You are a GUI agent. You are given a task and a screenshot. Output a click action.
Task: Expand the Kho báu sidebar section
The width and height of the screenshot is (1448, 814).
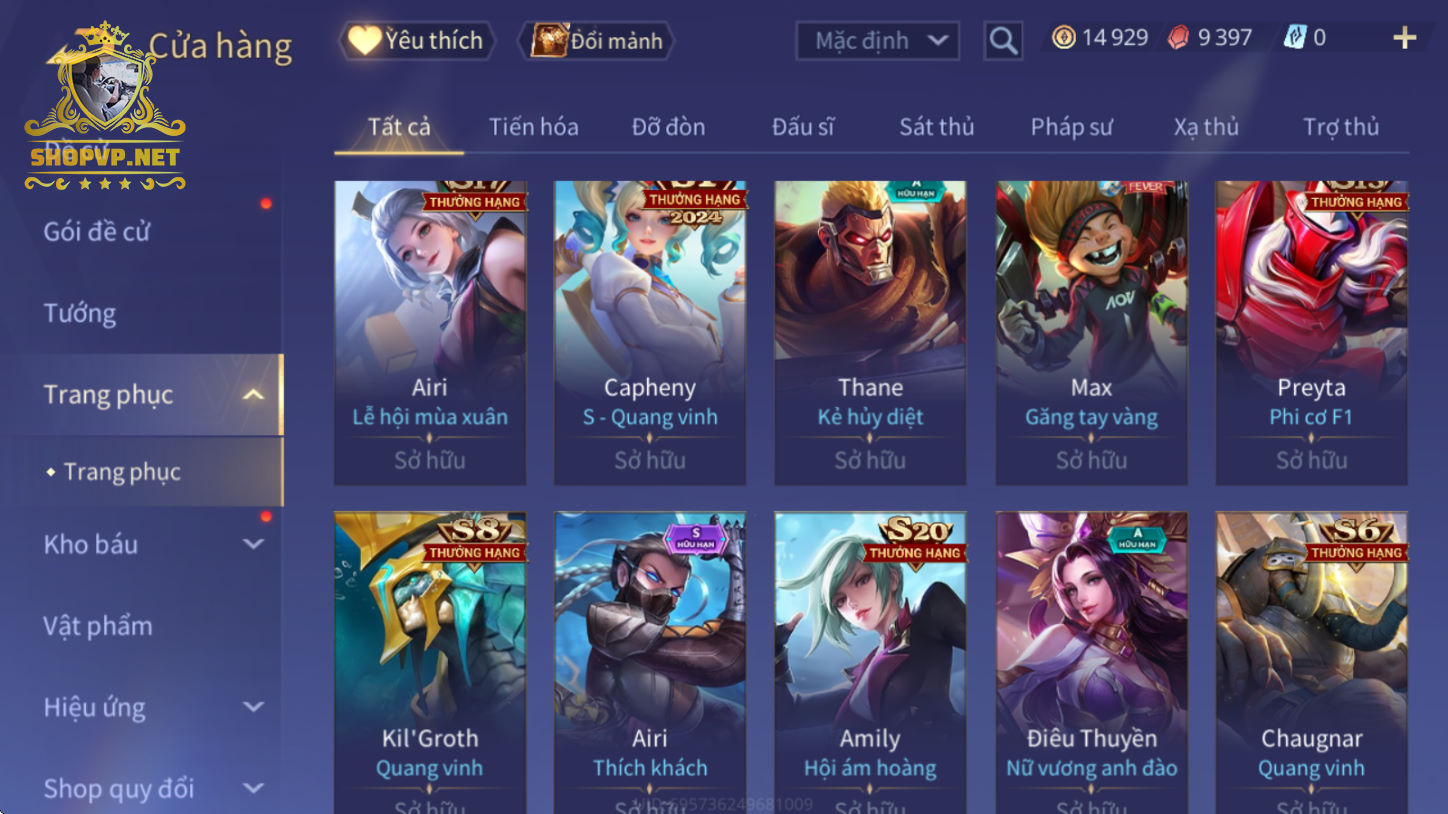coord(254,544)
